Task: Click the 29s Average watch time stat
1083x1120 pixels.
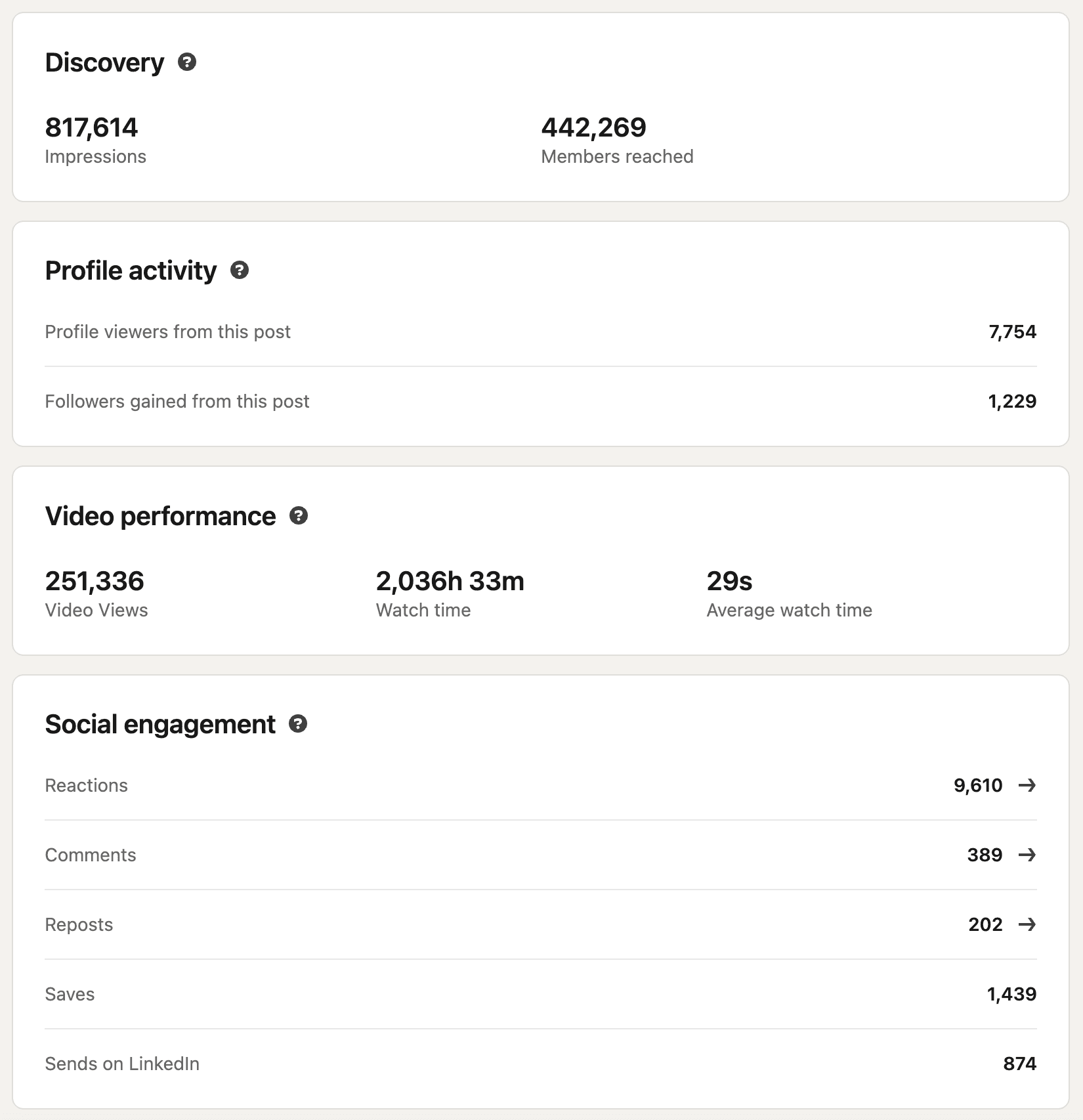Action: 729,581
